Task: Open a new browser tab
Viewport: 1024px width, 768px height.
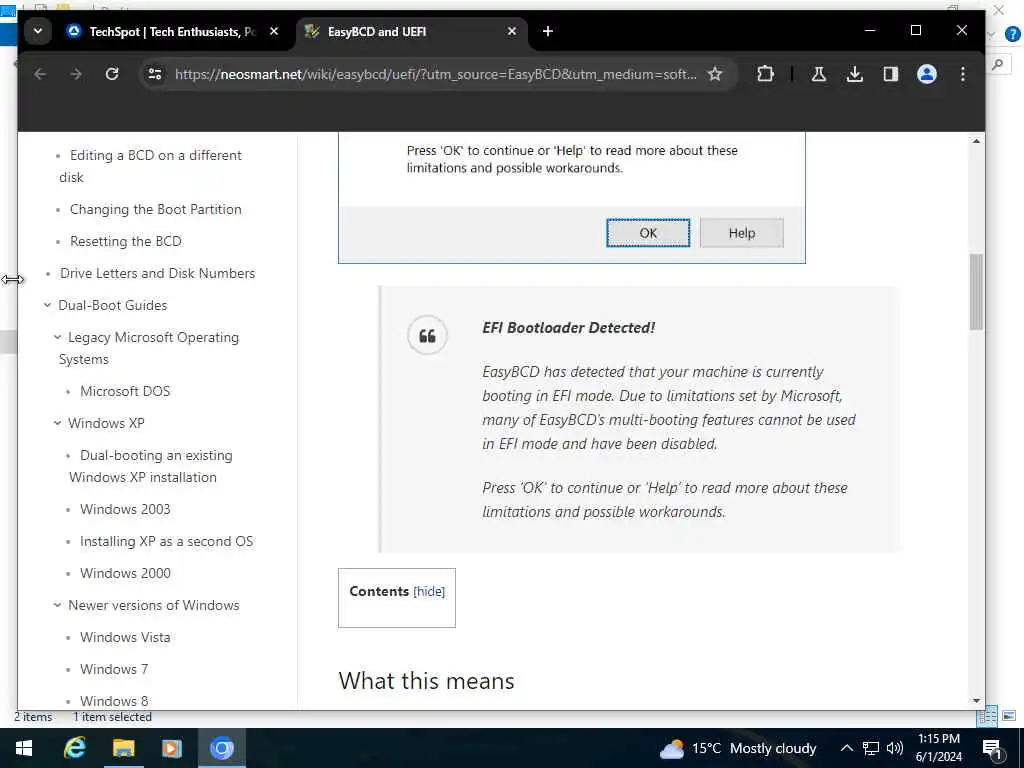Action: 548,31
